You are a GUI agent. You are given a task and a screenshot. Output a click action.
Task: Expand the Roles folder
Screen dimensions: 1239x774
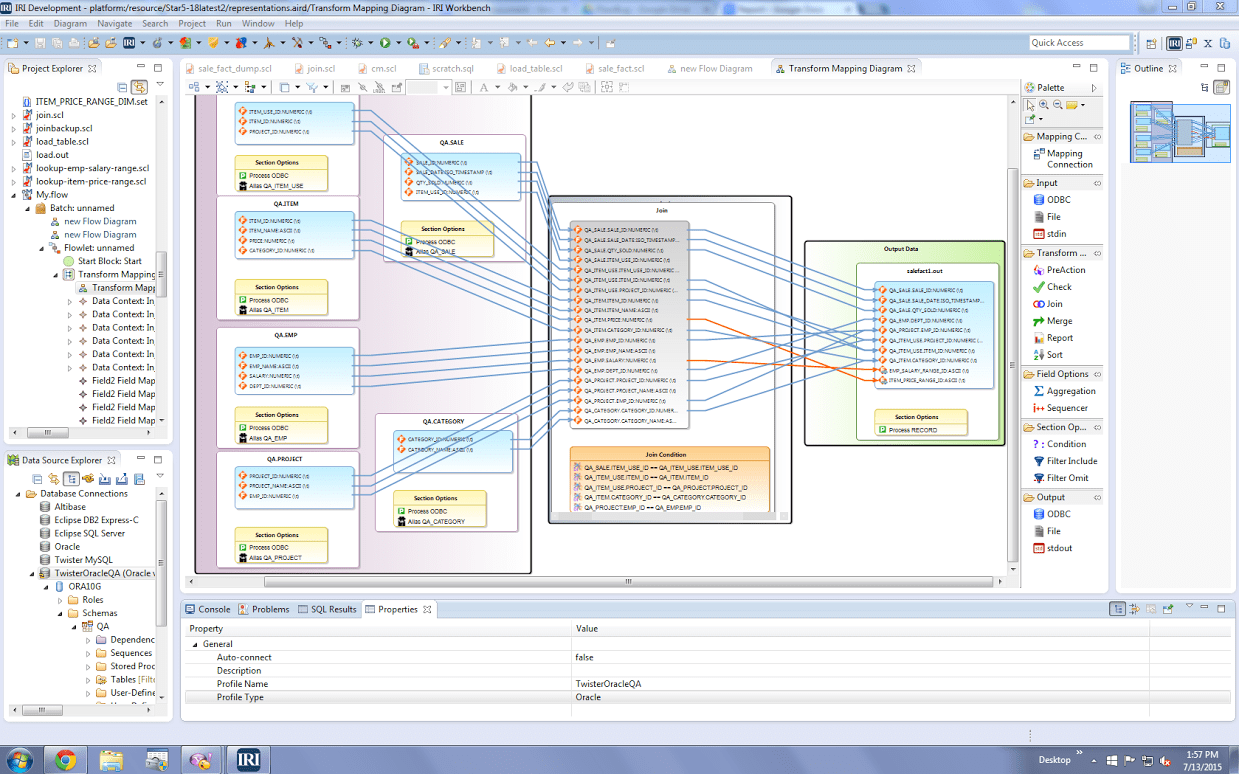[x=60, y=600]
